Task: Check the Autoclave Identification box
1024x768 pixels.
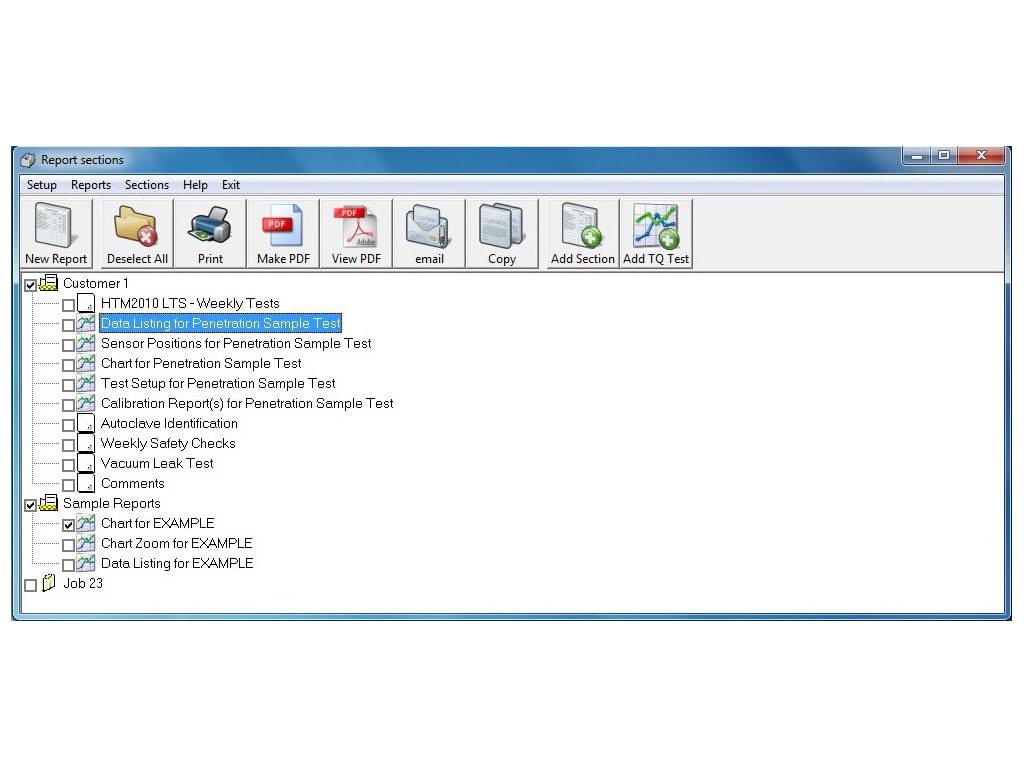Action: click(x=67, y=423)
